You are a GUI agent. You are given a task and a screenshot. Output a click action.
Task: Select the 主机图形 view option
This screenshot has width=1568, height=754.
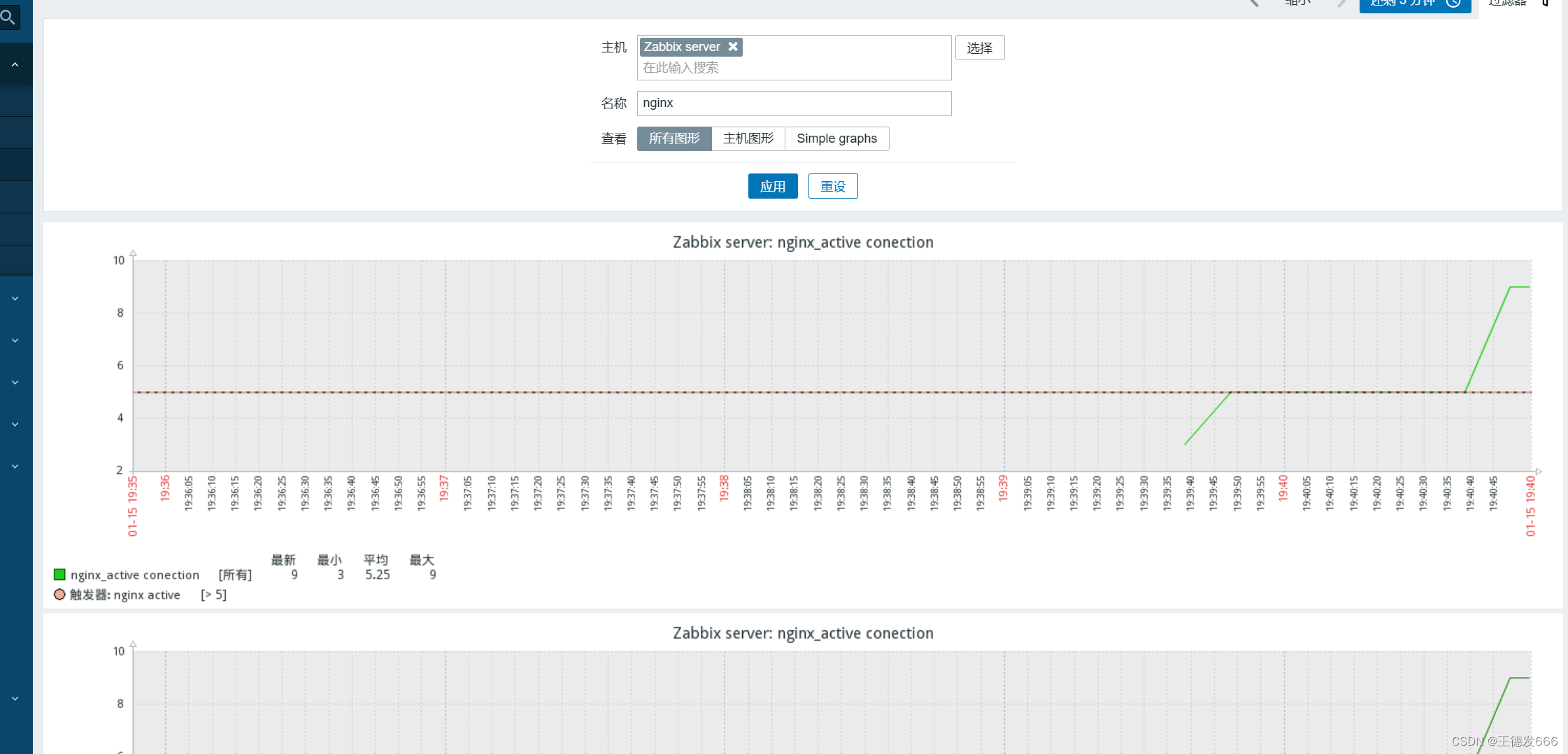748,138
